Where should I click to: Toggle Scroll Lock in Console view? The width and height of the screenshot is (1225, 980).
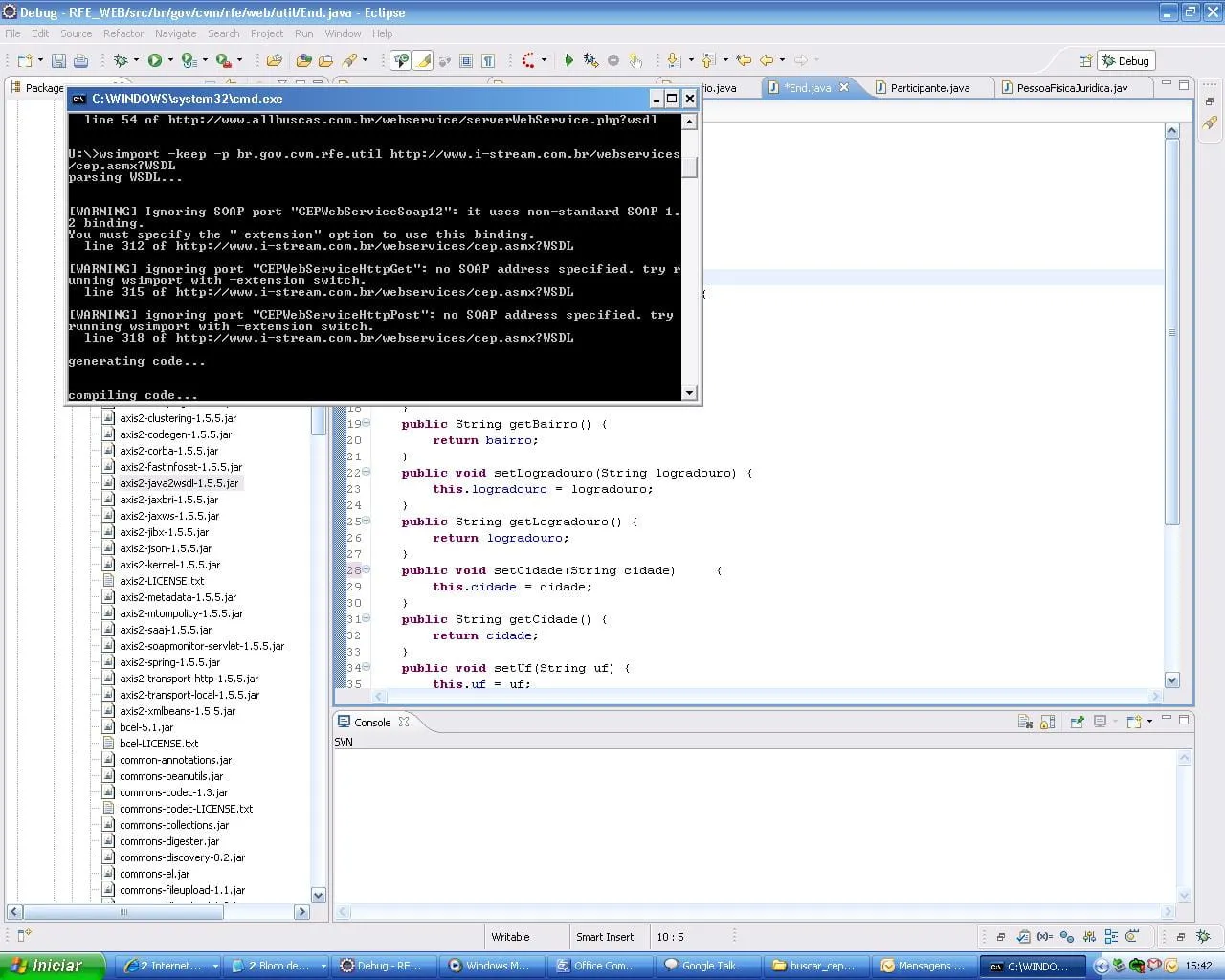(1048, 722)
